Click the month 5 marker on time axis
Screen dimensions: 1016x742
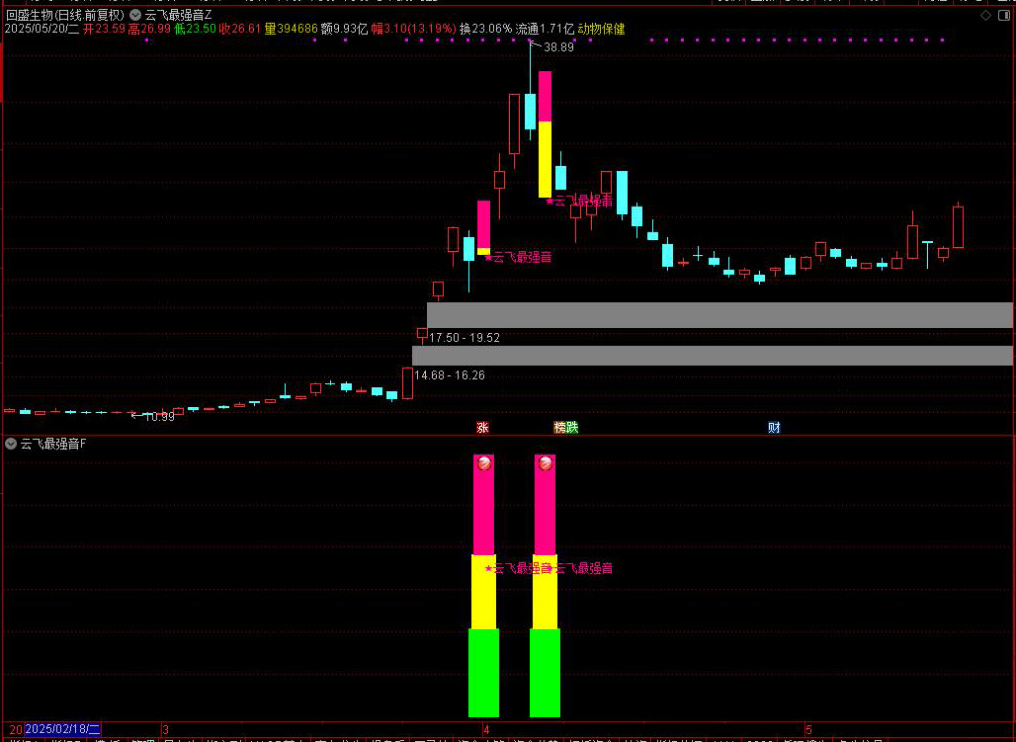[808, 729]
